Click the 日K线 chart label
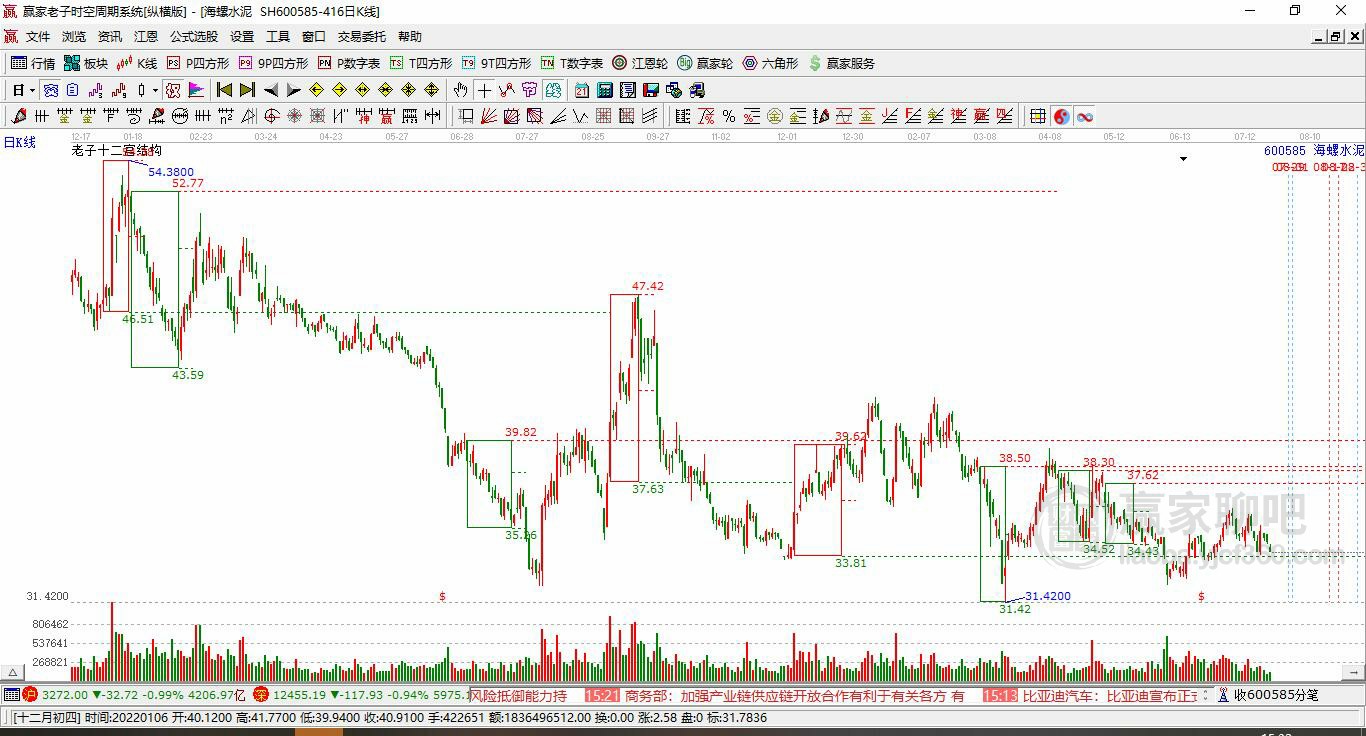This screenshot has width=1366, height=736. pyautogui.click(x=19, y=142)
